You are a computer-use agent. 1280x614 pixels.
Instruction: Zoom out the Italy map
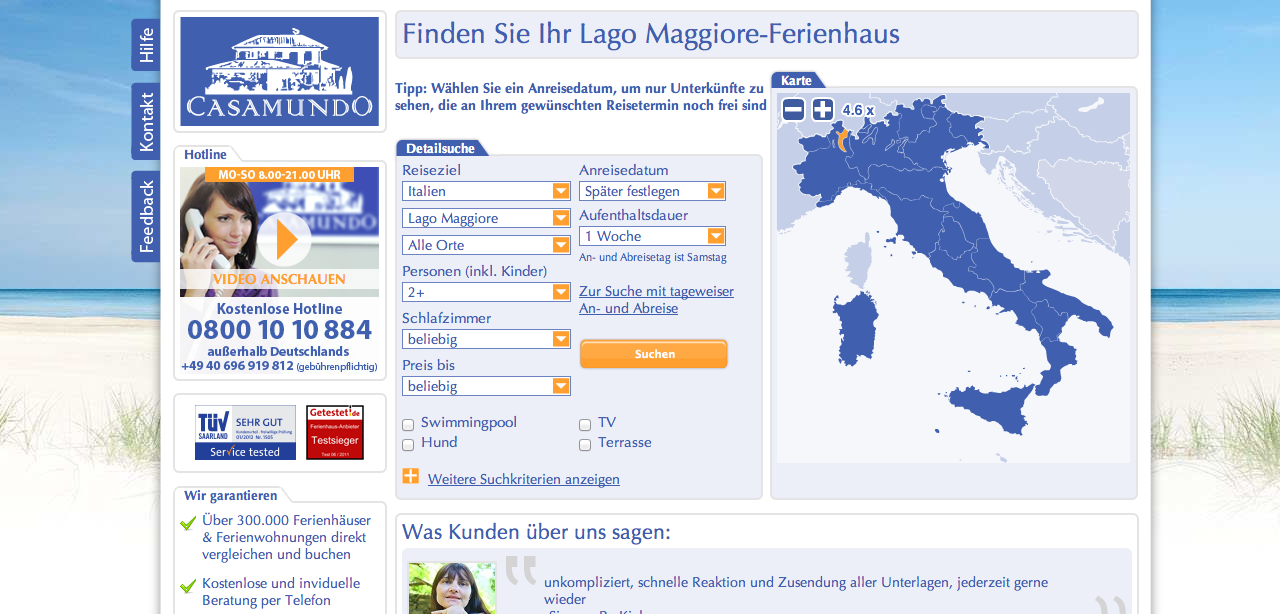(x=793, y=109)
